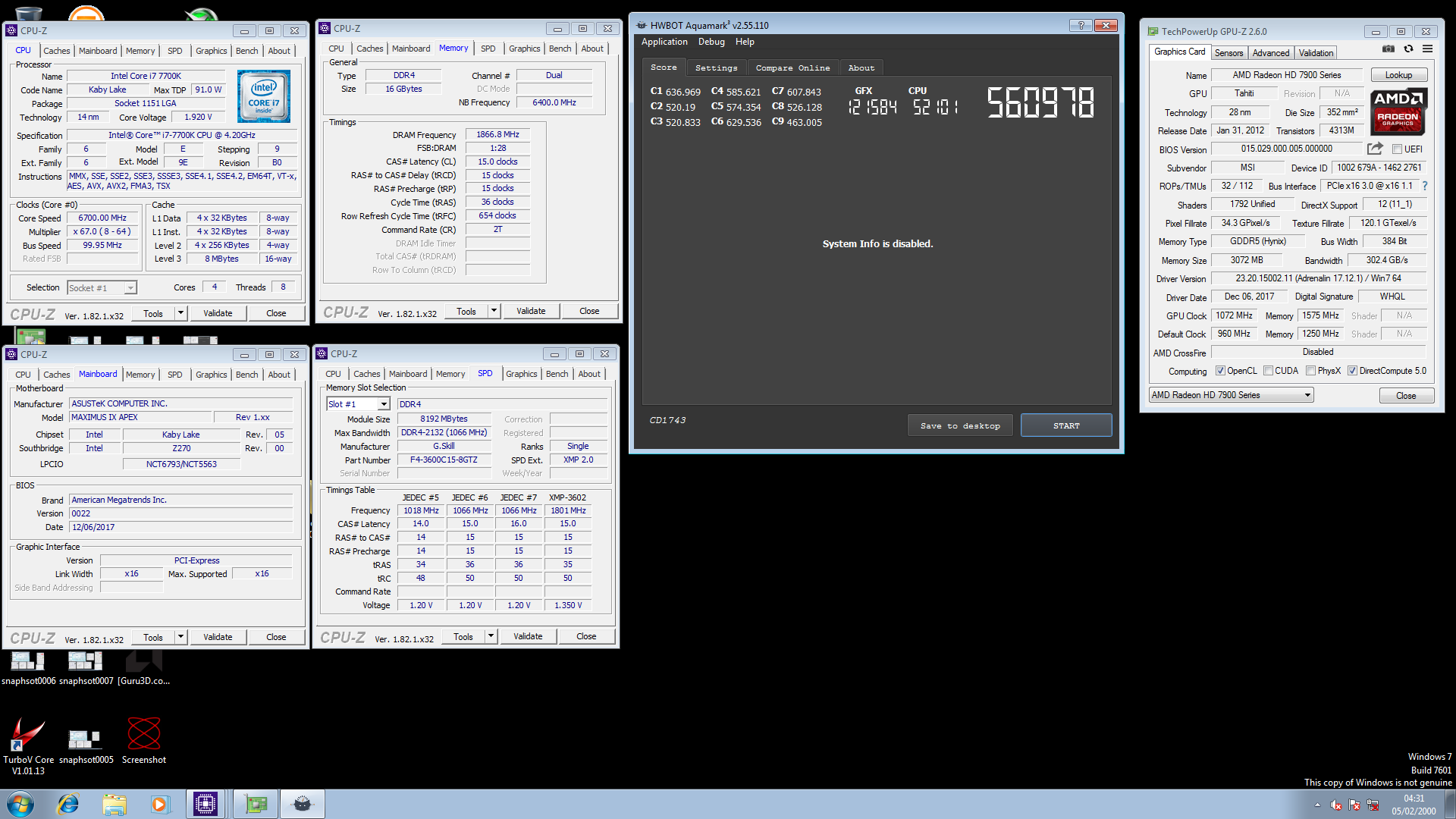This screenshot has width=1456, height=819.
Task: Click Tools button in CPU-Z CPU window
Action: (x=153, y=313)
